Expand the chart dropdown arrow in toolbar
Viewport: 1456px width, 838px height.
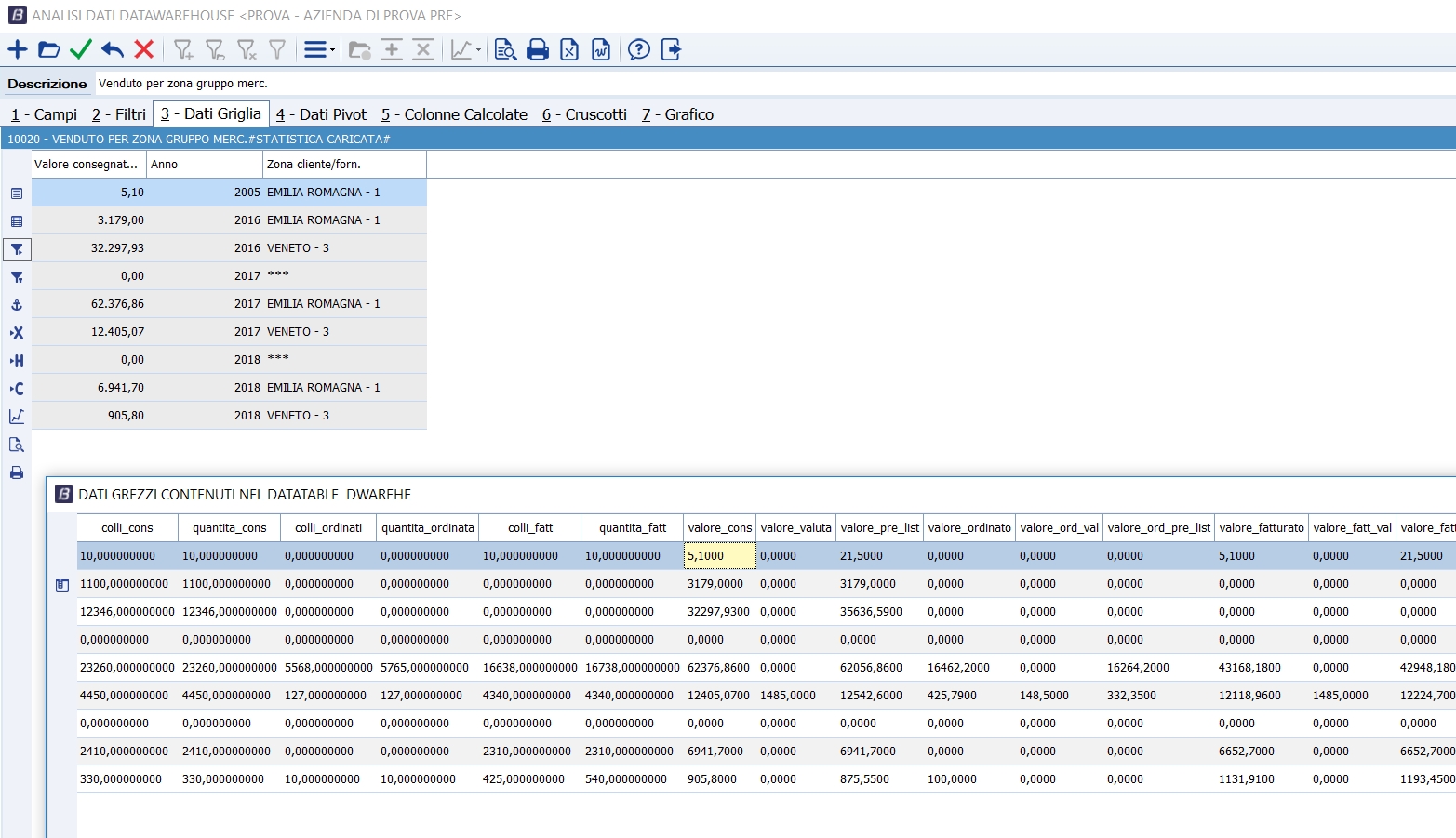coord(479,50)
